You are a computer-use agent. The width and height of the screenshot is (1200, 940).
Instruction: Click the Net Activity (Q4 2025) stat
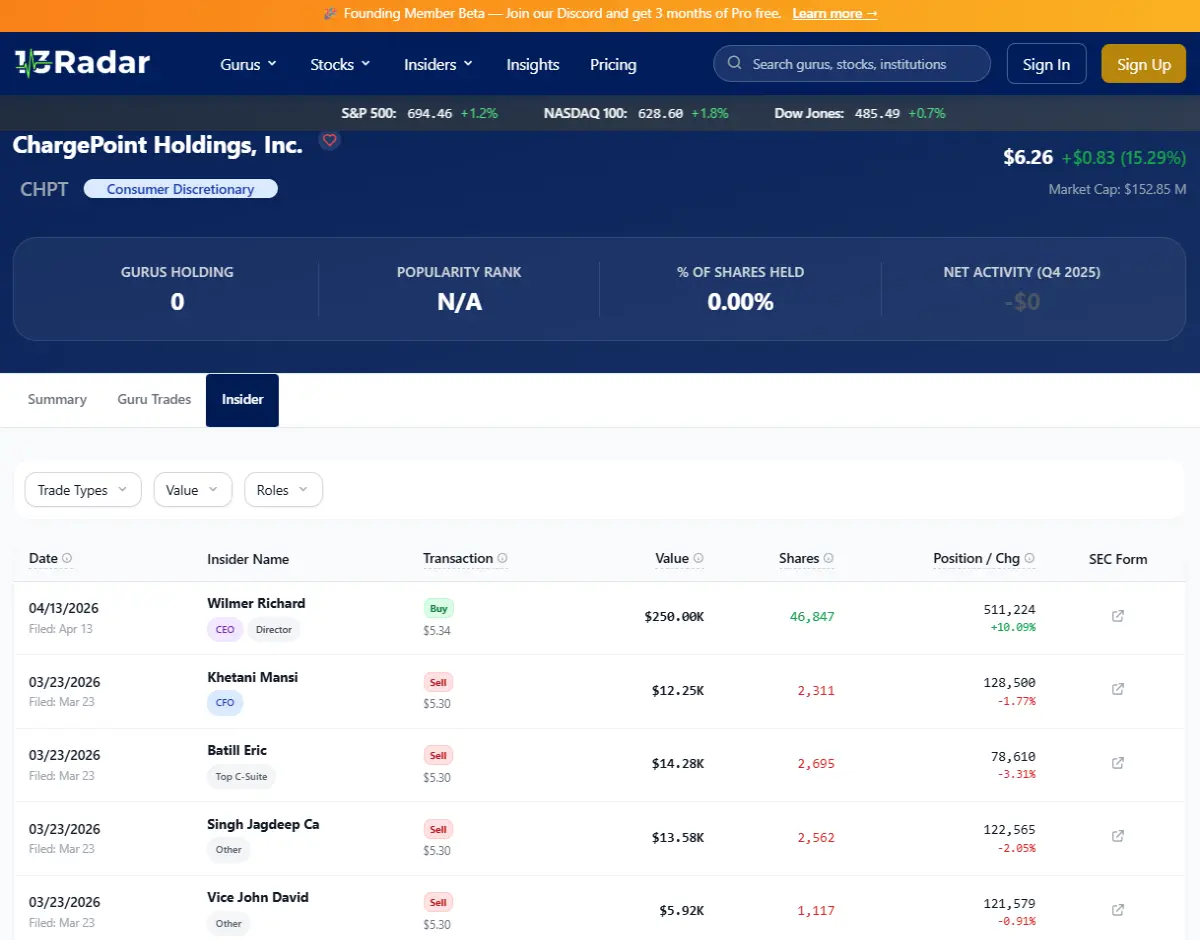click(1022, 288)
